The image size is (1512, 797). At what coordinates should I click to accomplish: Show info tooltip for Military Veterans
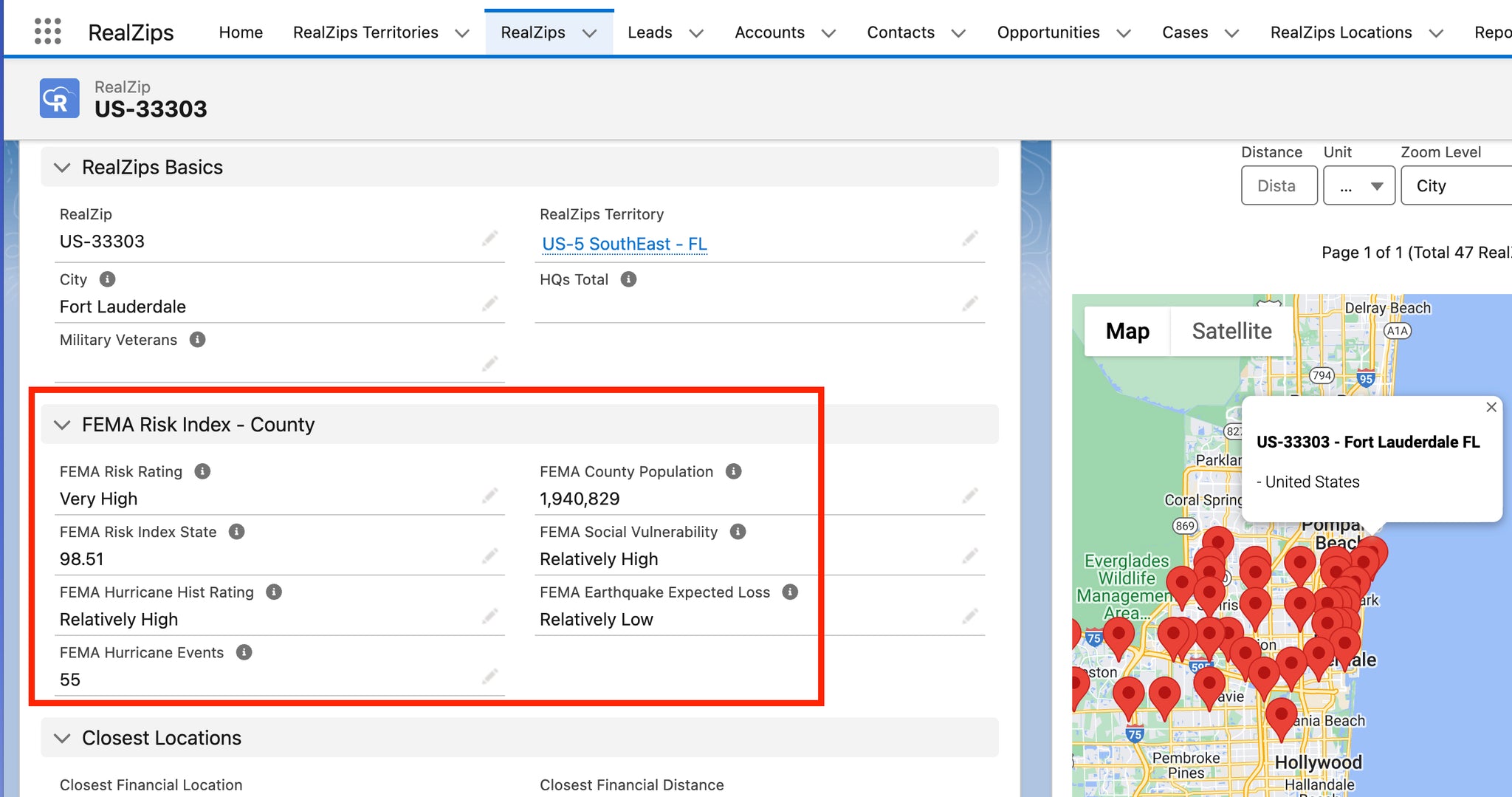pyautogui.click(x=197, y=340)
